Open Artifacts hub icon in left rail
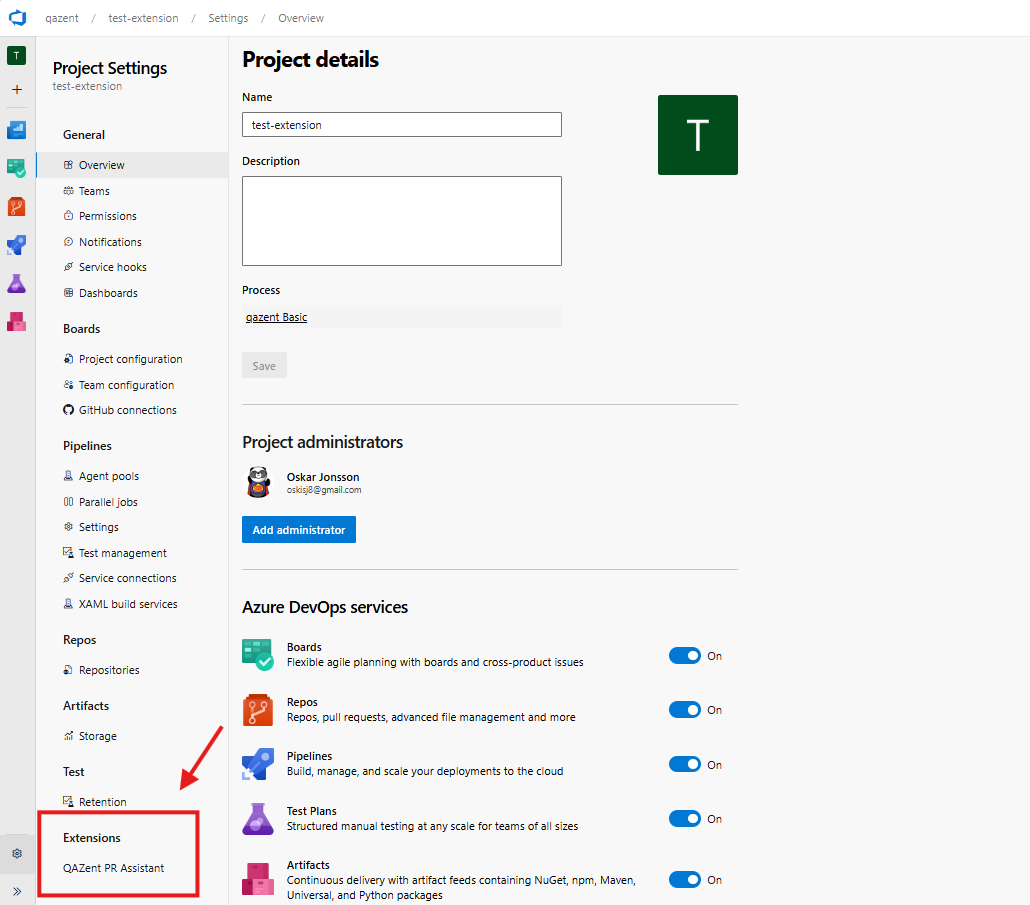This screenshot has height=905, width=1030. coord(16,322)
